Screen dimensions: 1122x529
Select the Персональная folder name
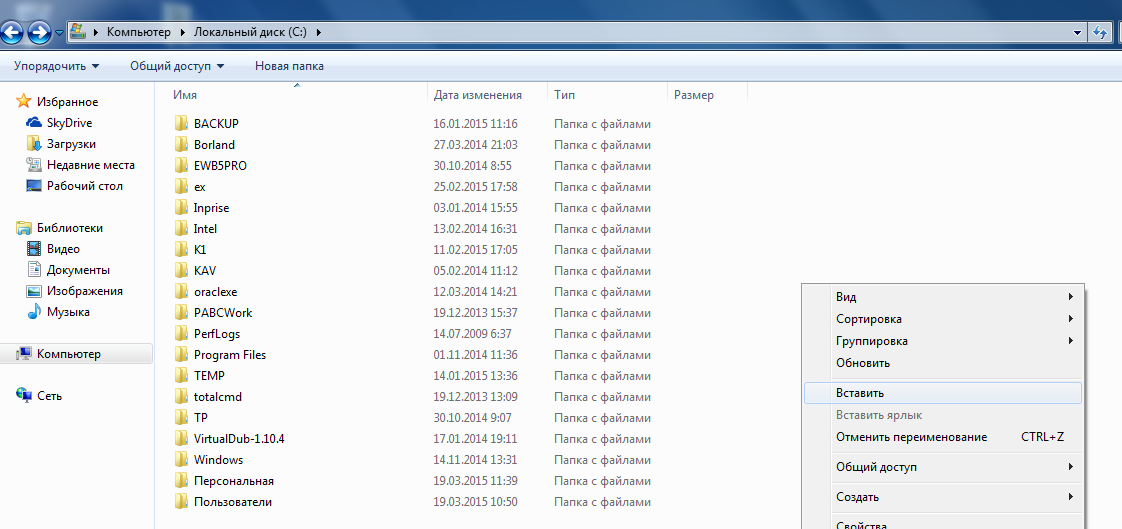234,480
